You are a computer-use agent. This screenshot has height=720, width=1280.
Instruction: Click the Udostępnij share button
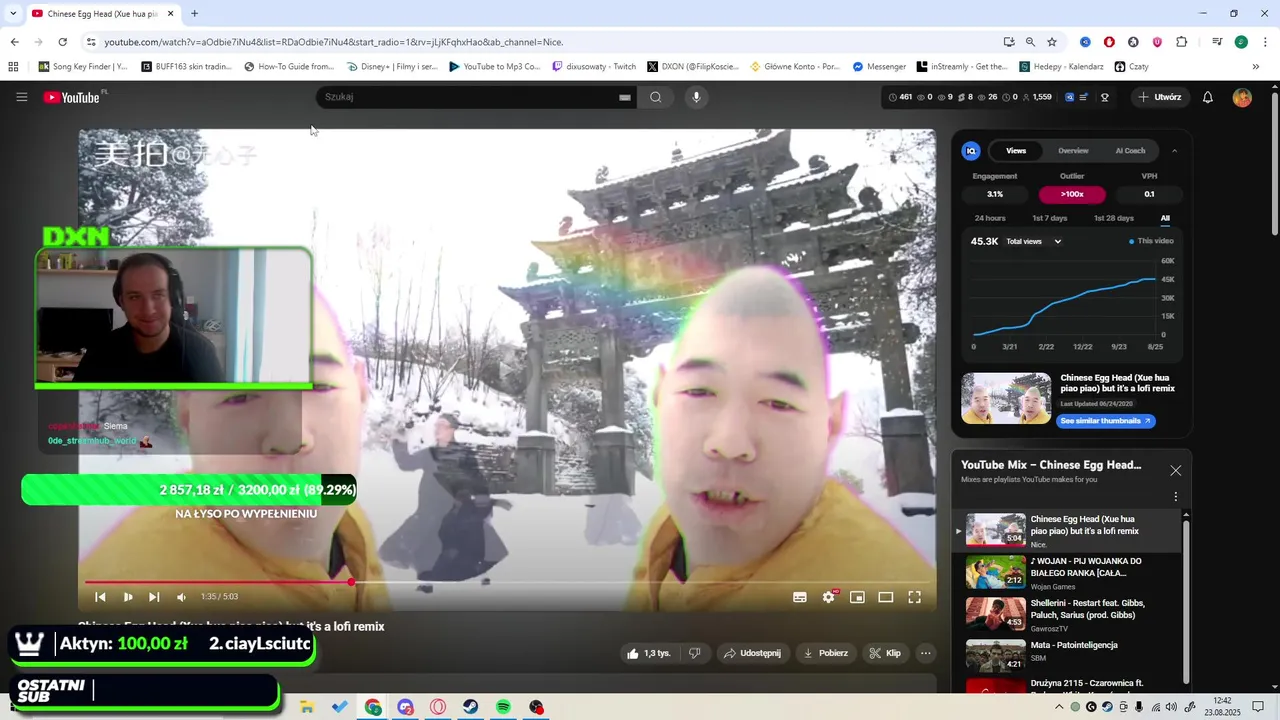pyautogui.click(x=752, y=653)
